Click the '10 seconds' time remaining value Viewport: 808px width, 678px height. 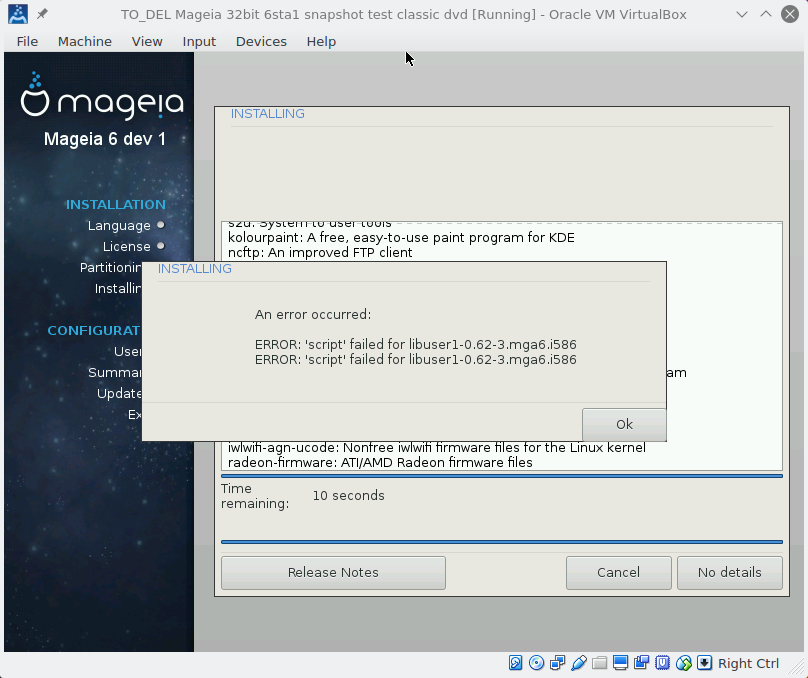pos(348,495)
